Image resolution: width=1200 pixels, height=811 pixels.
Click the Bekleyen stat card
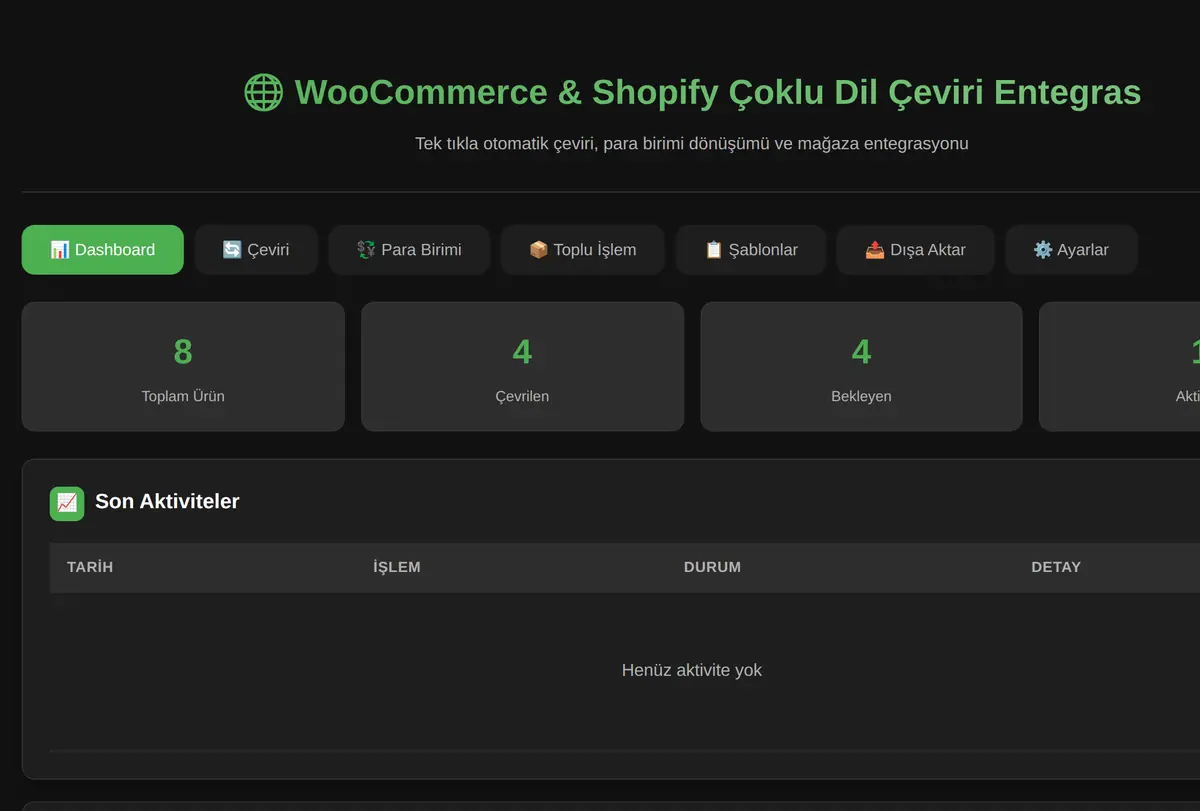861,367
